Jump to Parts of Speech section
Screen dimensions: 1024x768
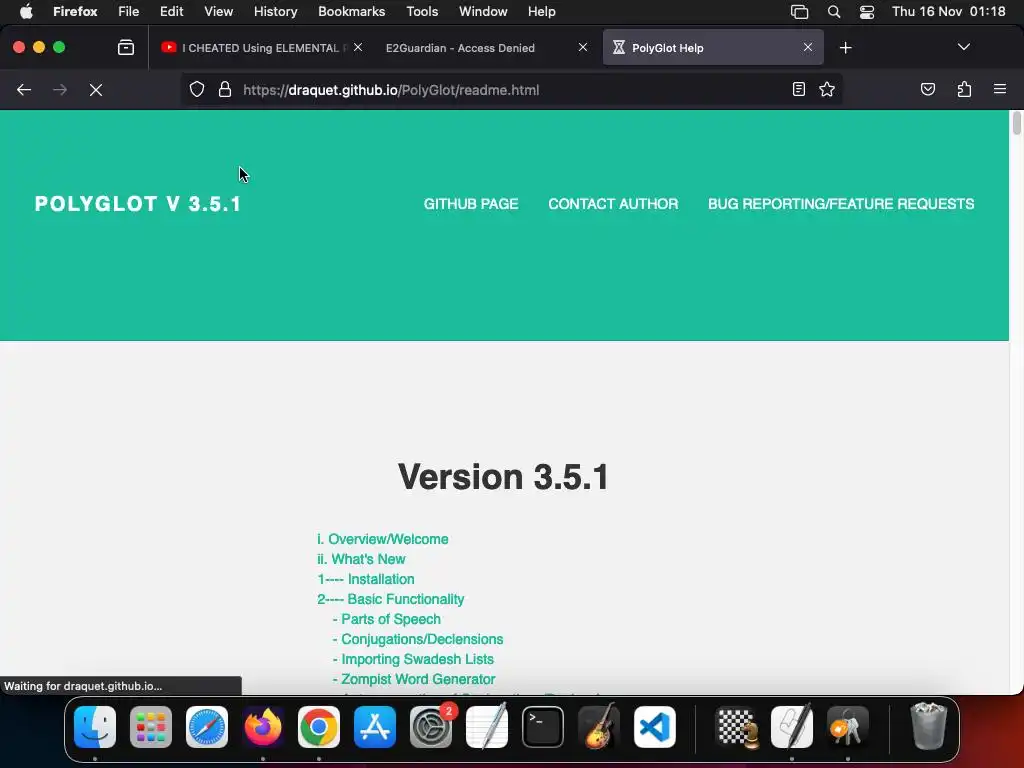[391, 619]
